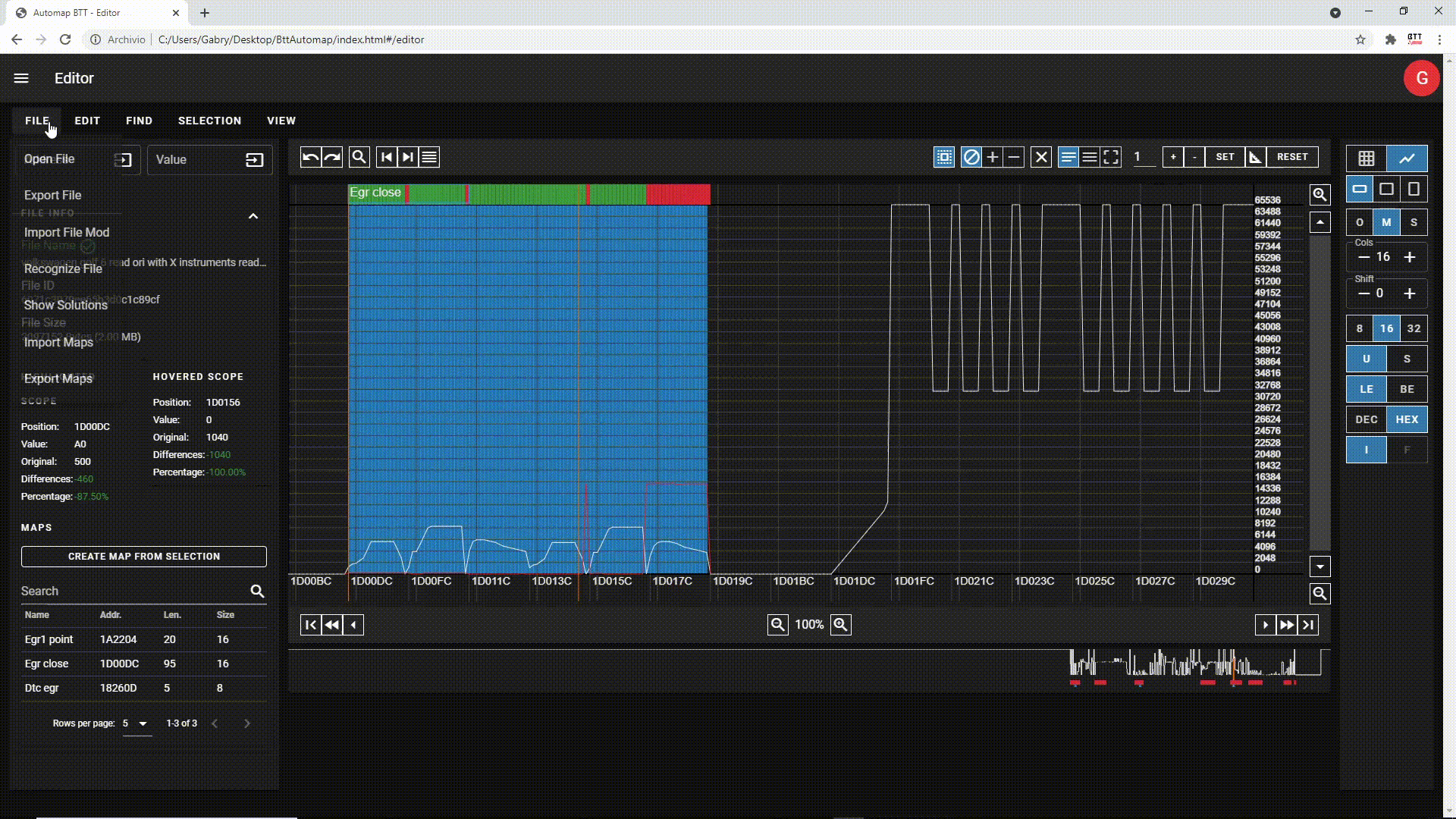The width and height of the screenshot is (1456, 819).
Task: Open the hamburger navigation menu
Action: pos(21,78)
